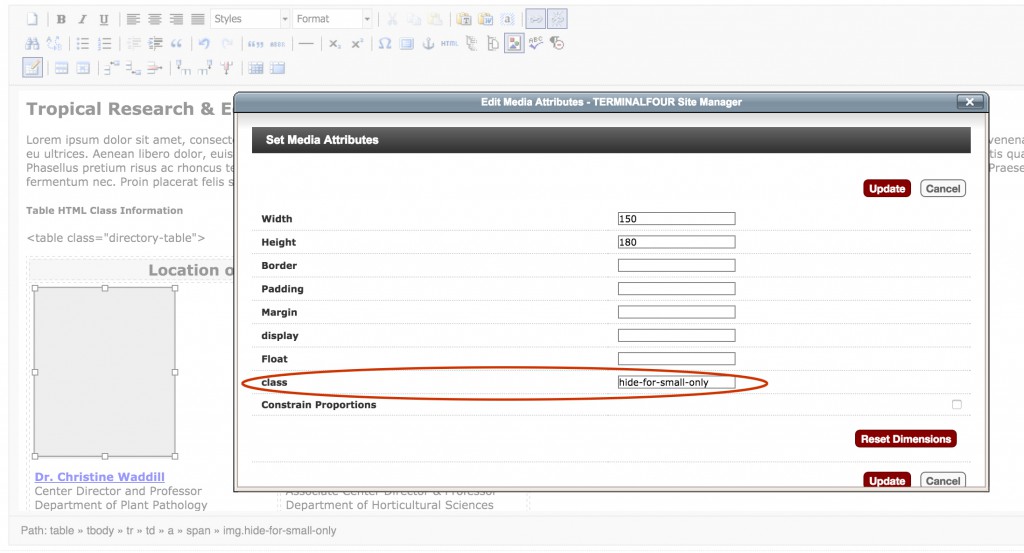Toggle the Constrain Proportions checkbox
The height and width of the screenshot is (553, 1024).
click(957, 405)
